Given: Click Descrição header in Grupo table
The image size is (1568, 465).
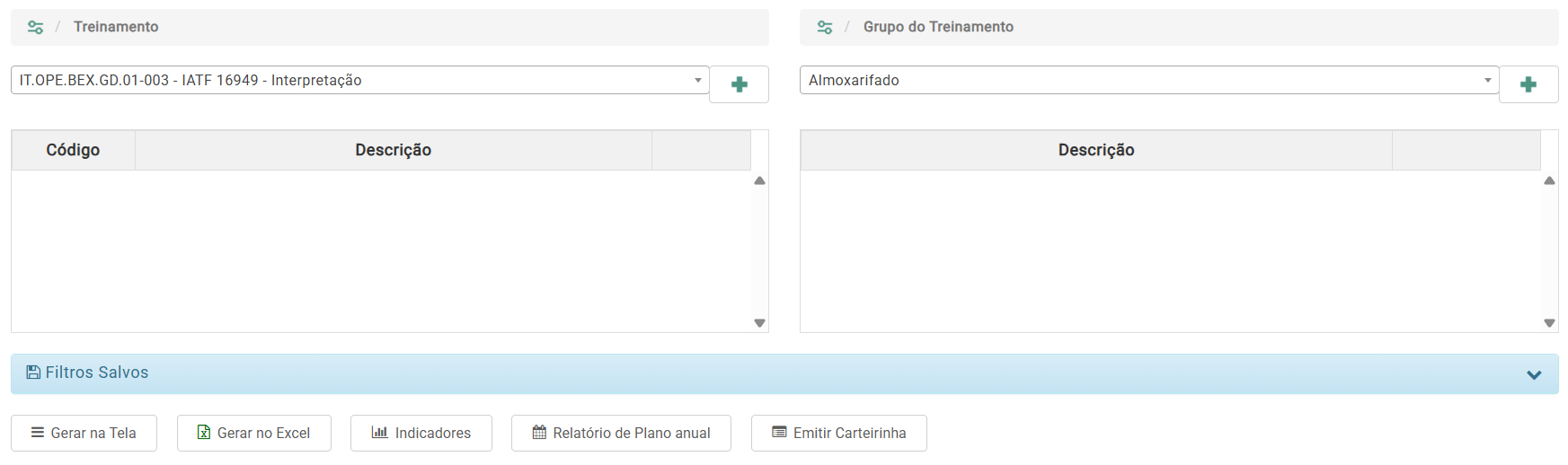Looking at the screenshot, I should [x=1095, y=150].
